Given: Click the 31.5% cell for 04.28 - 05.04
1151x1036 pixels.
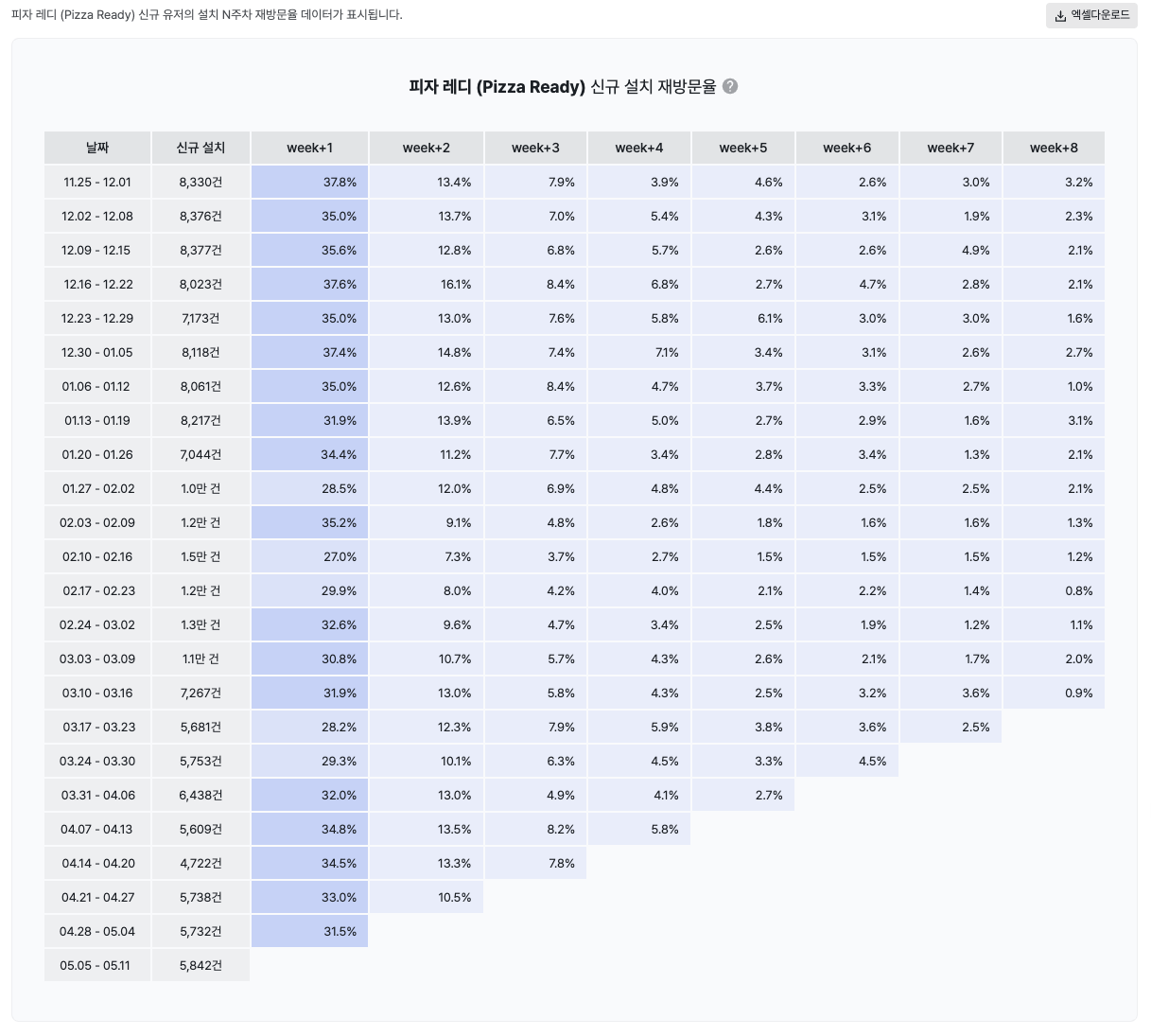Looking at the screenshot, I should 309,931.
